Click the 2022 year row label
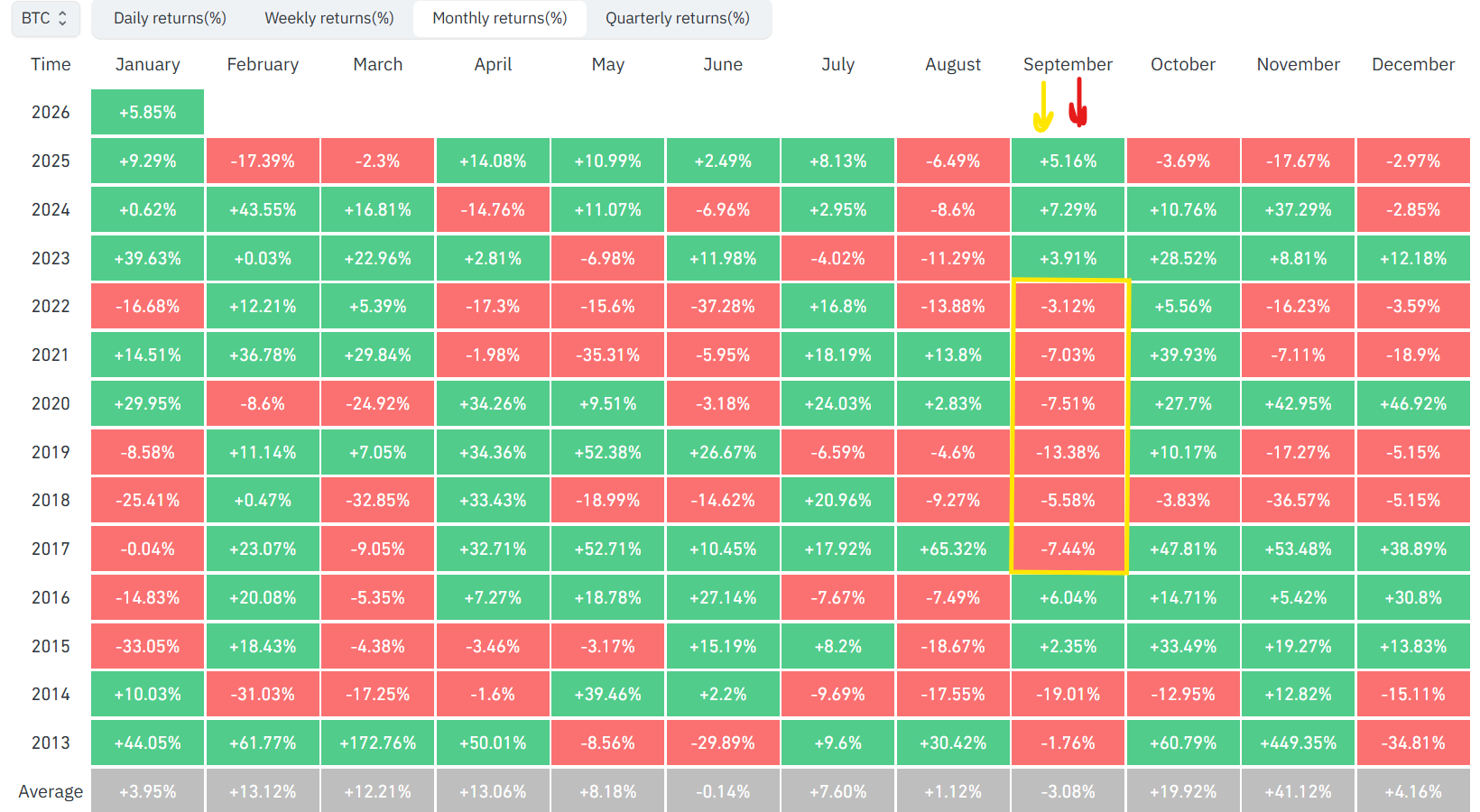Viewport: 1480px width, 812px height. [x=51, y=306]
